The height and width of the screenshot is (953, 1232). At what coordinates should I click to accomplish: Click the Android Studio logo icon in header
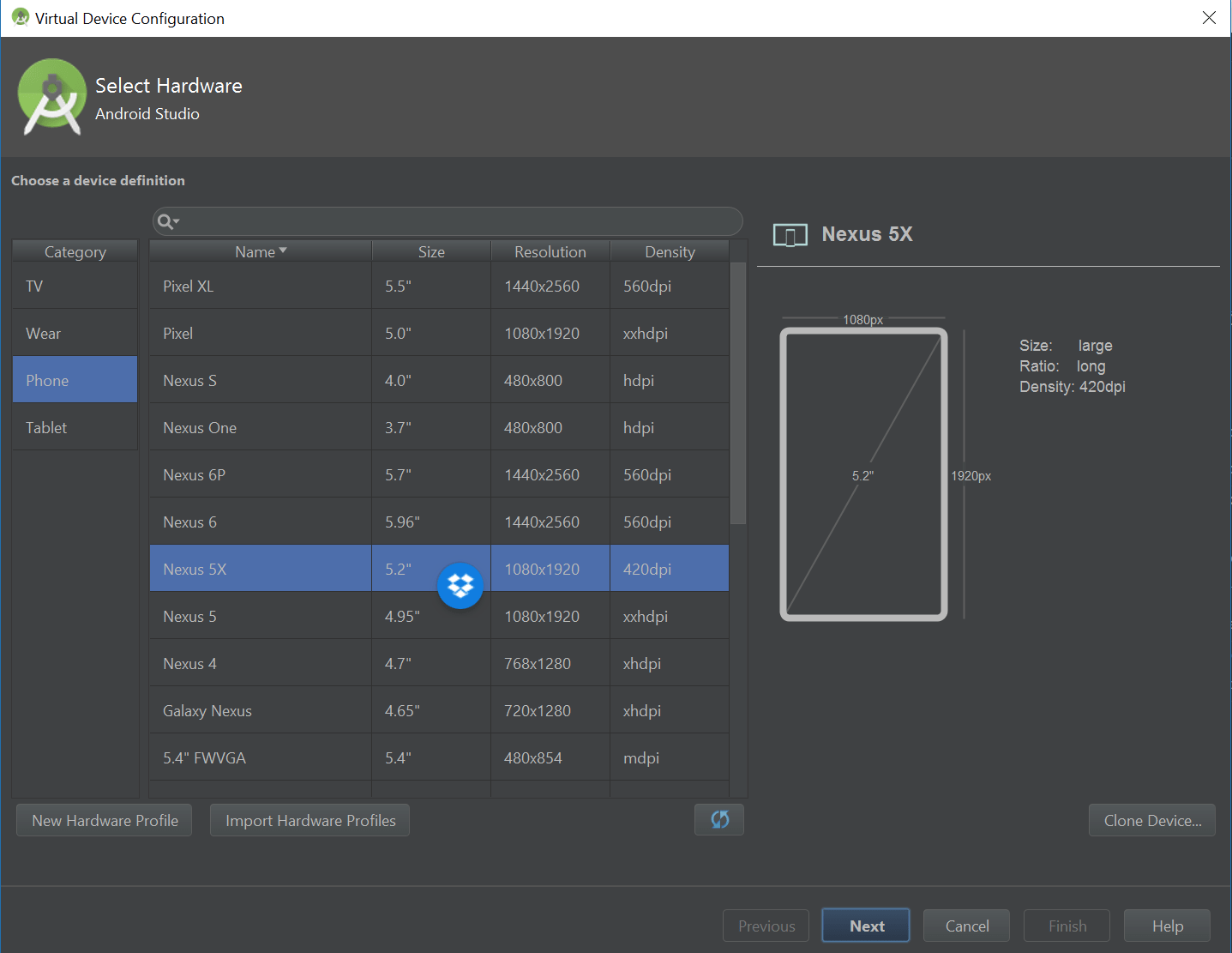[51, 96]
